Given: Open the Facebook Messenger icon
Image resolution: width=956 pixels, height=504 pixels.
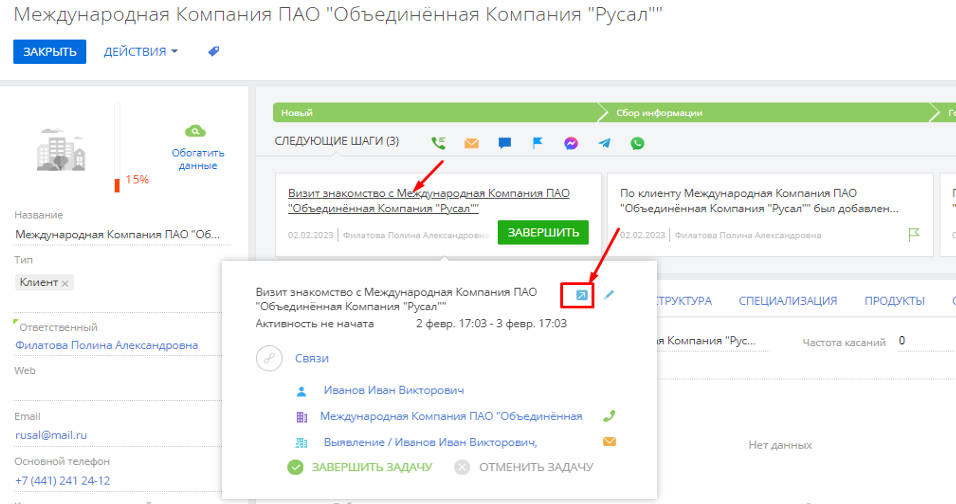Looking at the screenshot, I should tap(571, 143).
